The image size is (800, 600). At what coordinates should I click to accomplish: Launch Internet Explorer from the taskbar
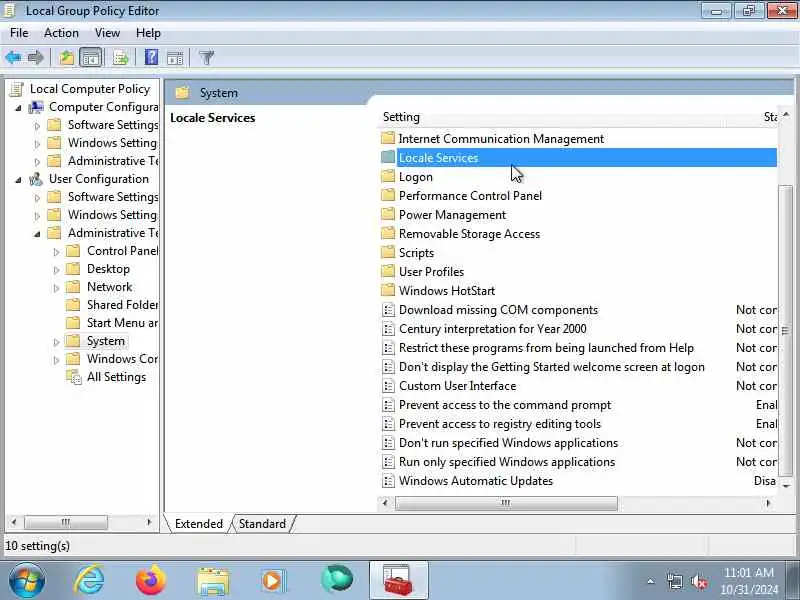coord(89,581)
